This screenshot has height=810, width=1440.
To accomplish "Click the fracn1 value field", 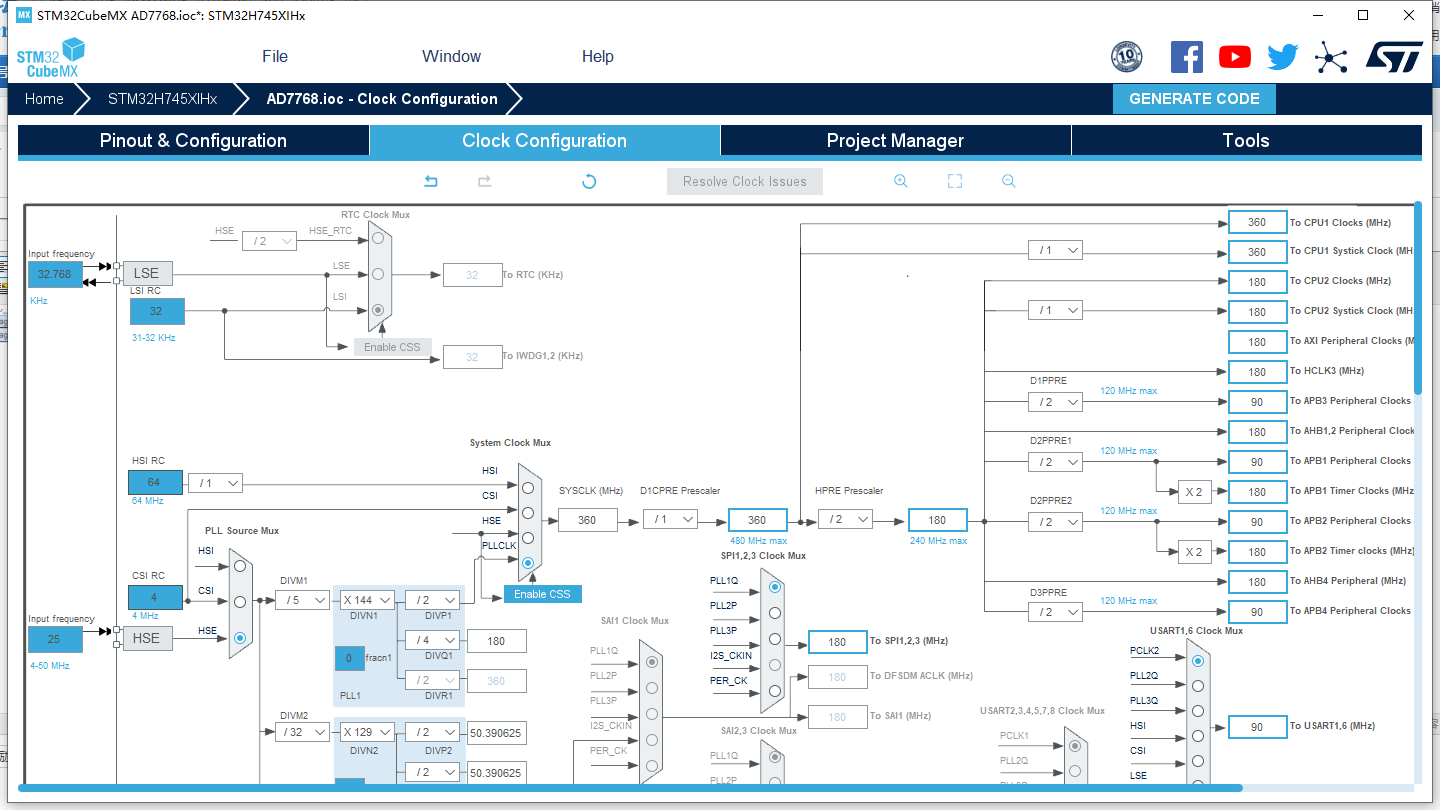I will [348, 658].
